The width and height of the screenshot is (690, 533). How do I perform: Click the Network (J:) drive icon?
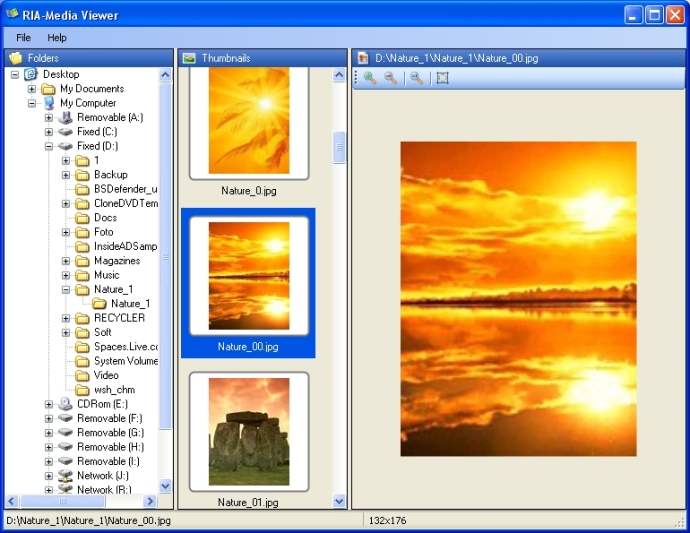pos(65,476)
